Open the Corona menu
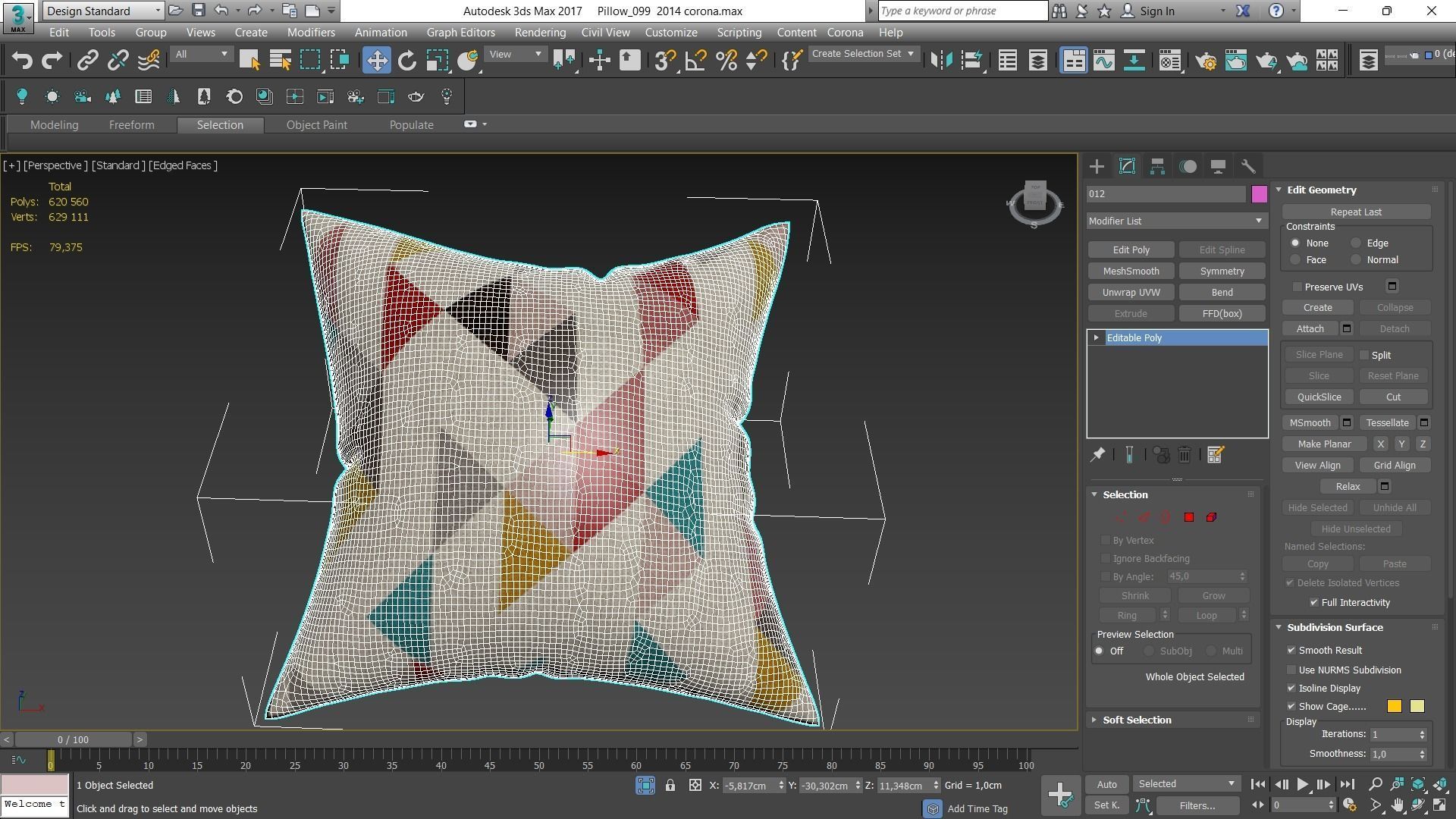1456x819 pixels. (845, 33)
